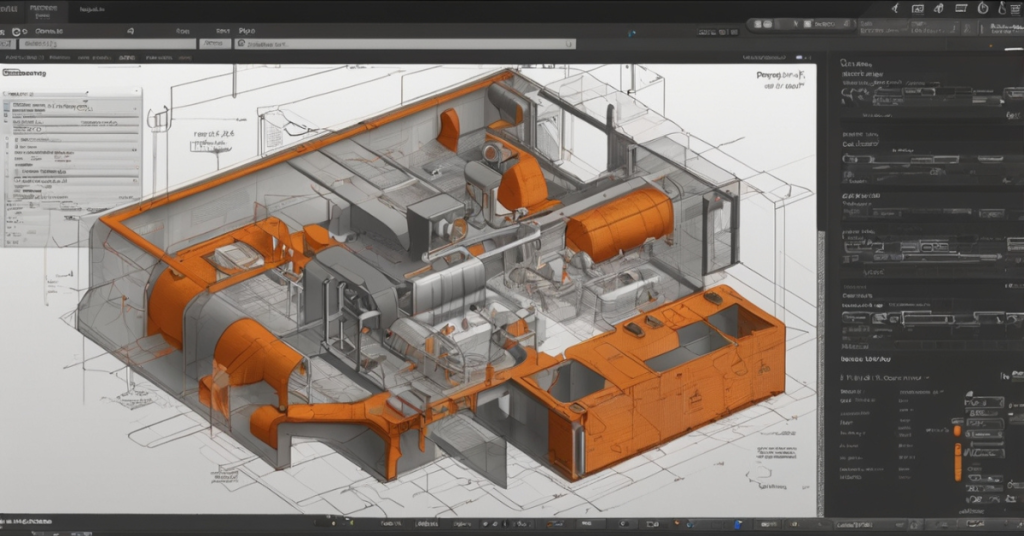1024x536 pixels.
Task: Expand the first section header in the right panel
Action: (857, 62)
